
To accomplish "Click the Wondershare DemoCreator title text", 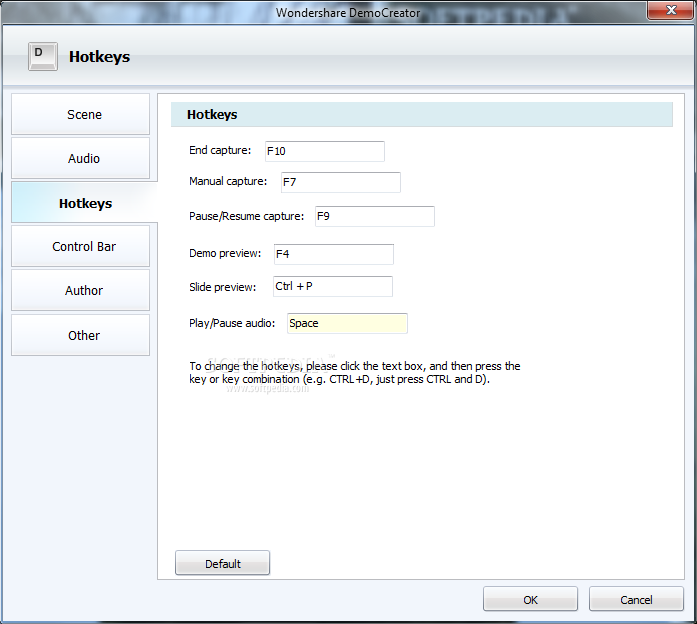I will pyautogui.click(x=348, y=13).
